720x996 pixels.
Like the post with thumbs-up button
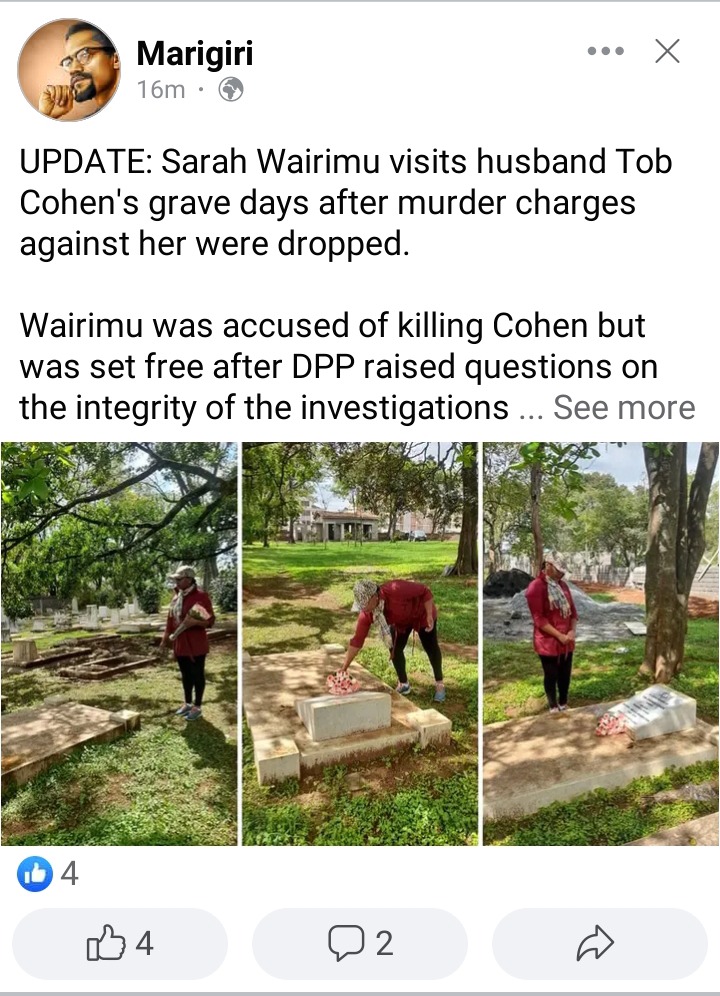tap(120, 943)
